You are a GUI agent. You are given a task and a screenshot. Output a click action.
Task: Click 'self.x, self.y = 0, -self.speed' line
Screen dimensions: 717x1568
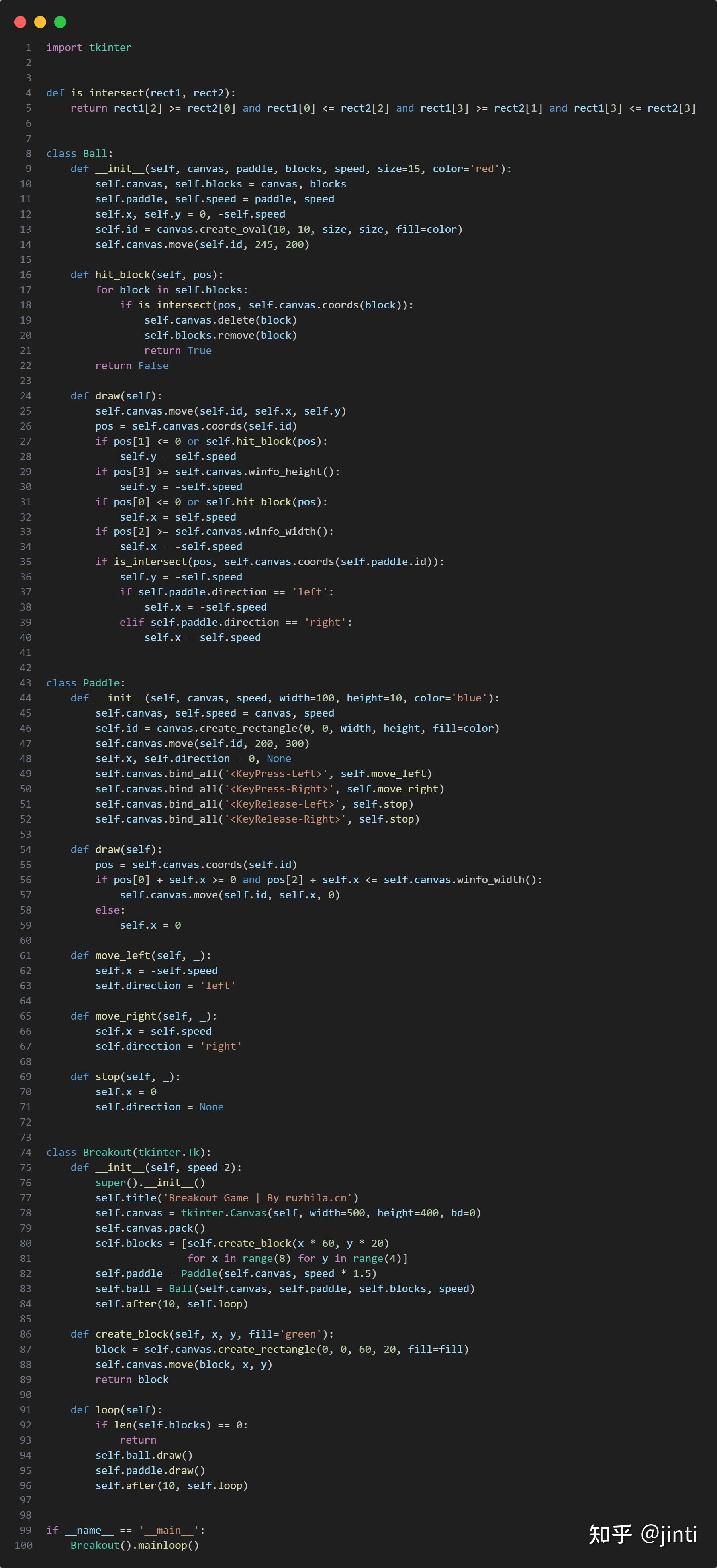click(x=190, y=214)
